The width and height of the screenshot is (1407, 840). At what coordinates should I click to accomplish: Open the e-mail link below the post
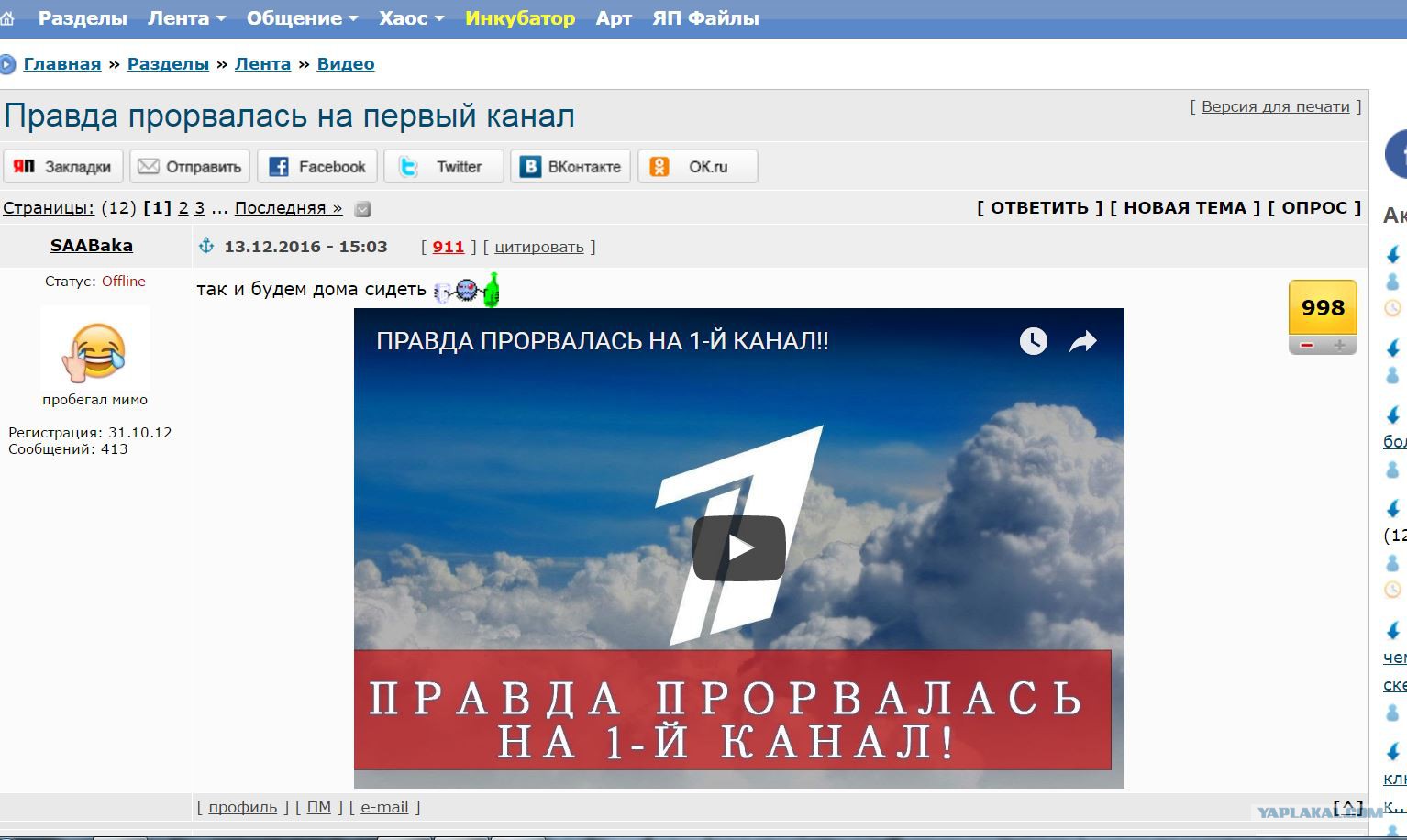tap(384, 807)
